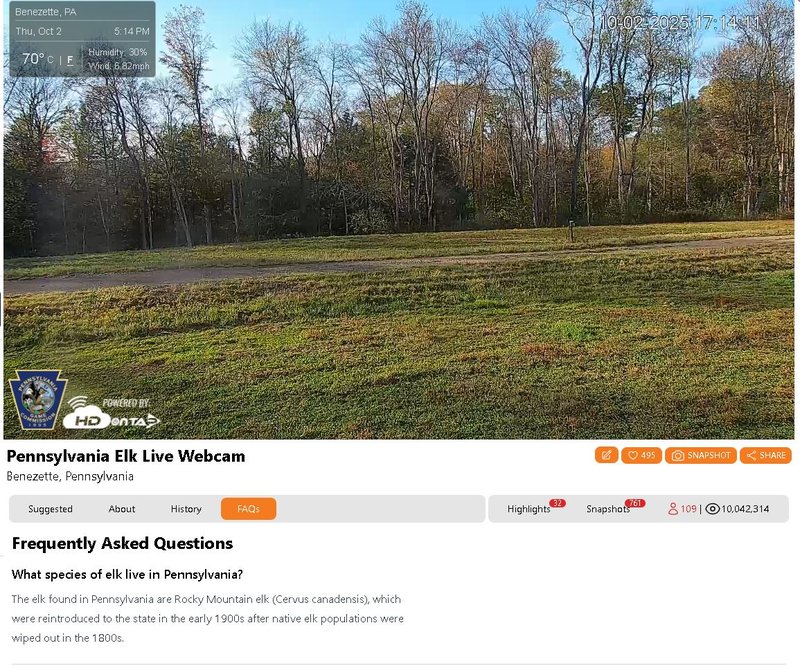Open the Suggested tab

tap(51, 509)
